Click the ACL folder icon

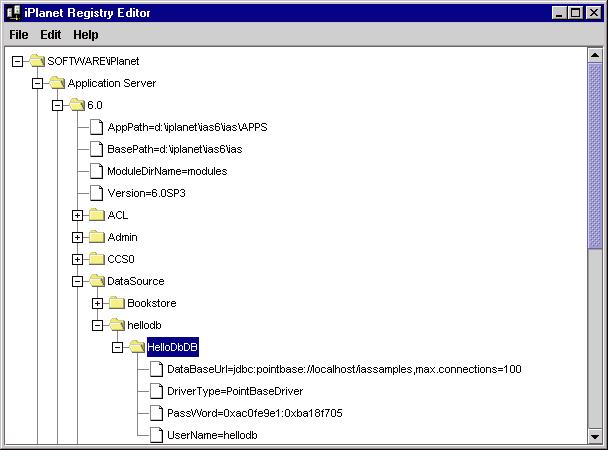(97, 215)
